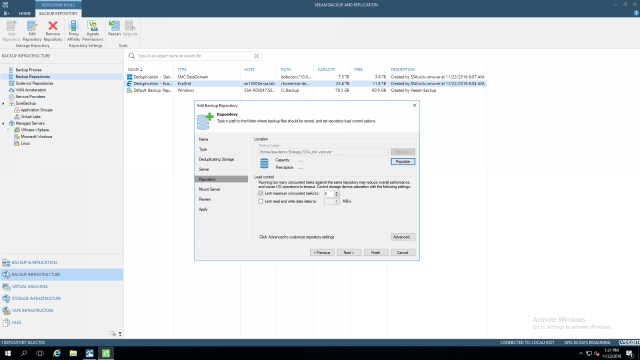Open Edit Repository in the ribbon
640x360 pixels.
point(32,31)
